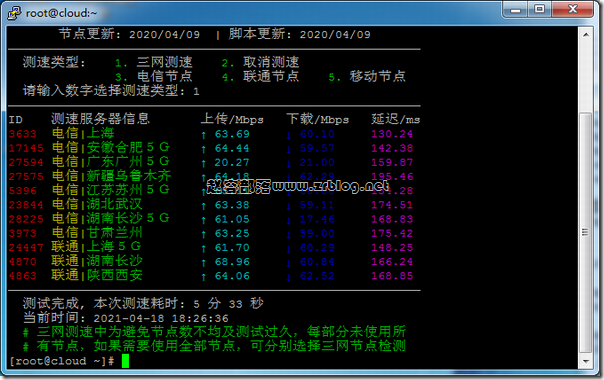Click the vertical scrollbar thumb
604x380 pixels.
[x=586, y=232]
